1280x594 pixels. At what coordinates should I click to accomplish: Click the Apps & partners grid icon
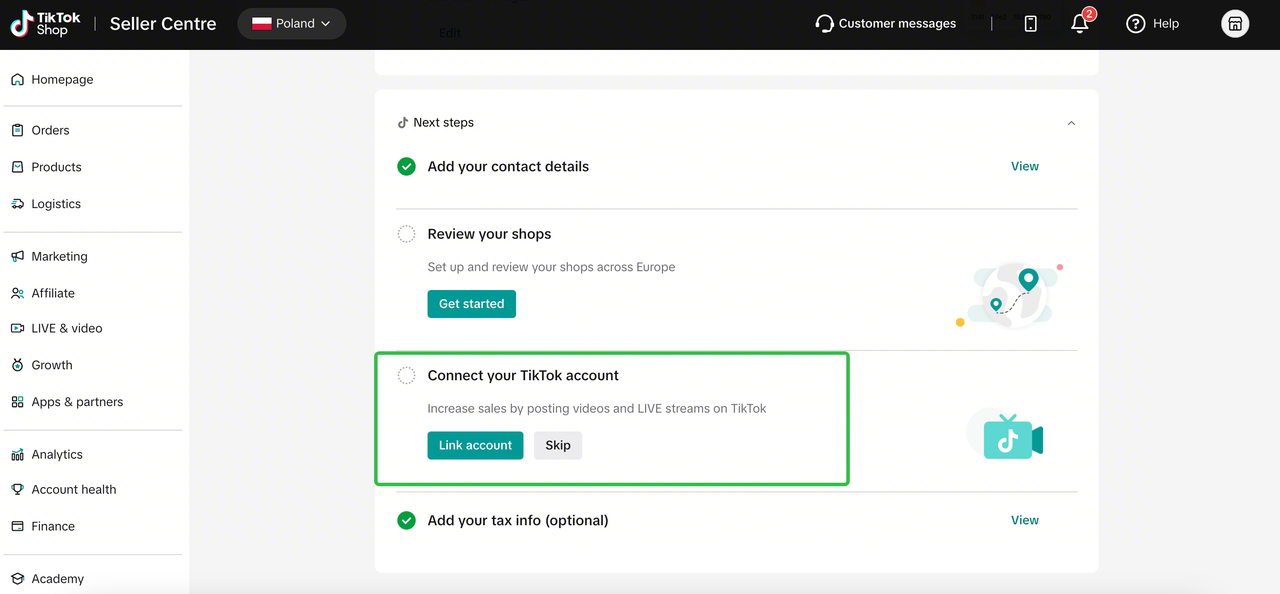[x=17, y=402]
